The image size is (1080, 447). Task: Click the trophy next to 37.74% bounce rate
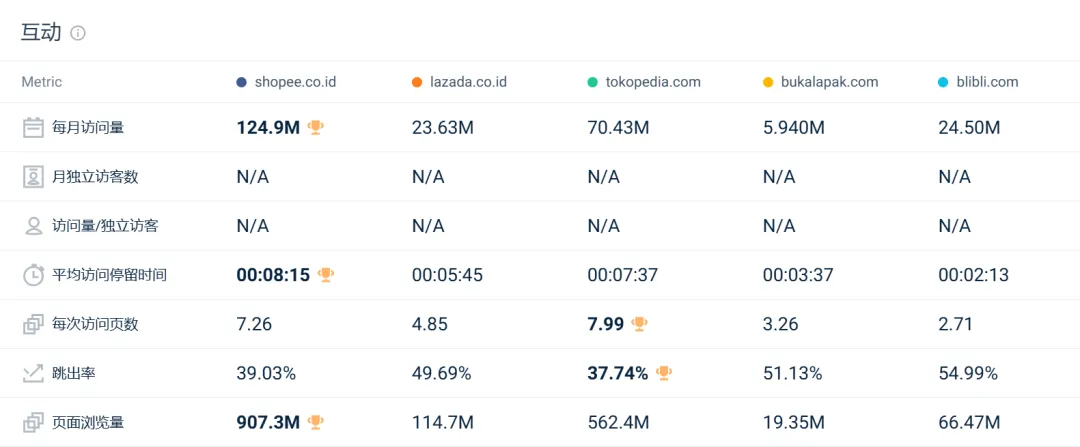[664, 373]
